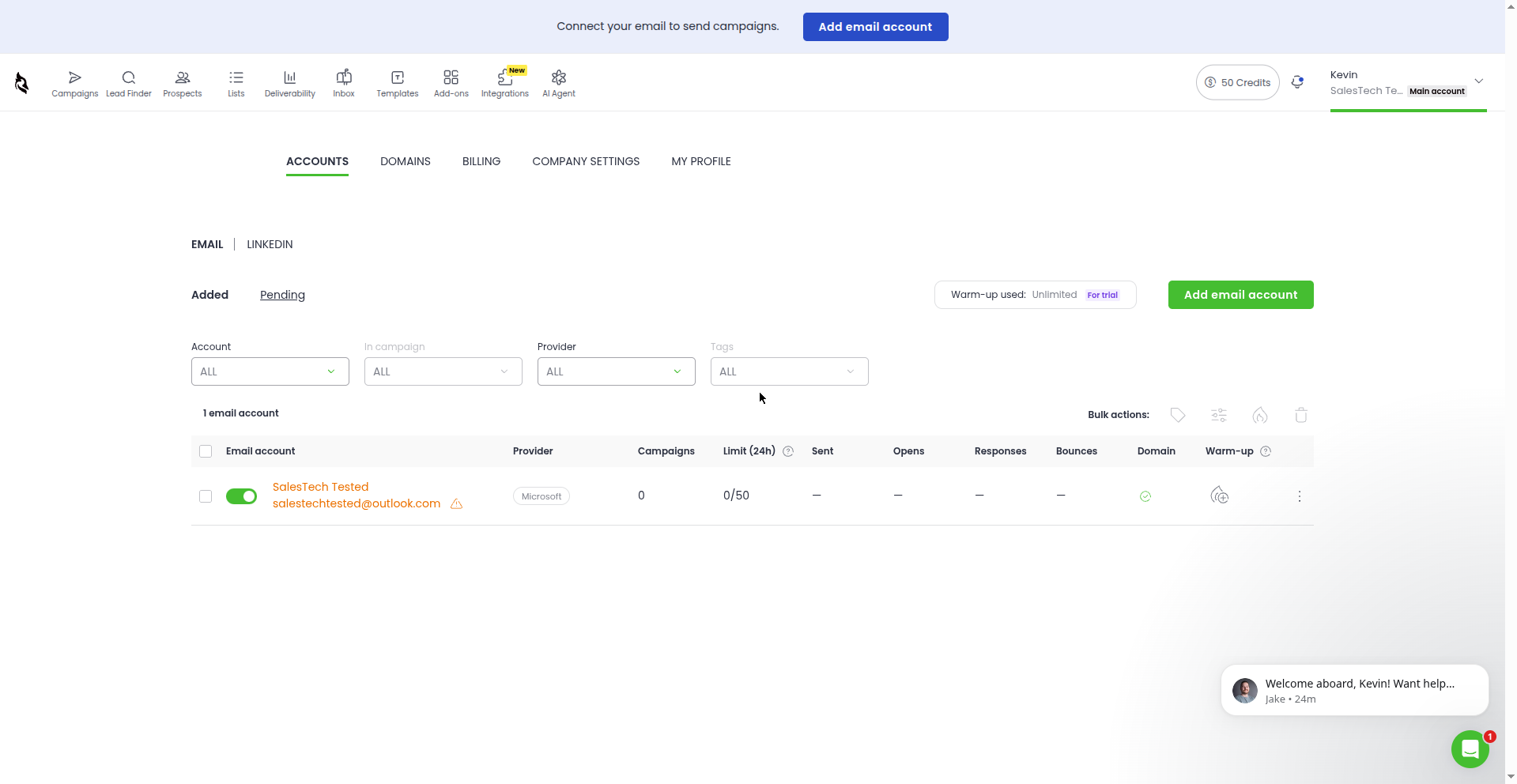Open the AI Agent

[559, 83]
